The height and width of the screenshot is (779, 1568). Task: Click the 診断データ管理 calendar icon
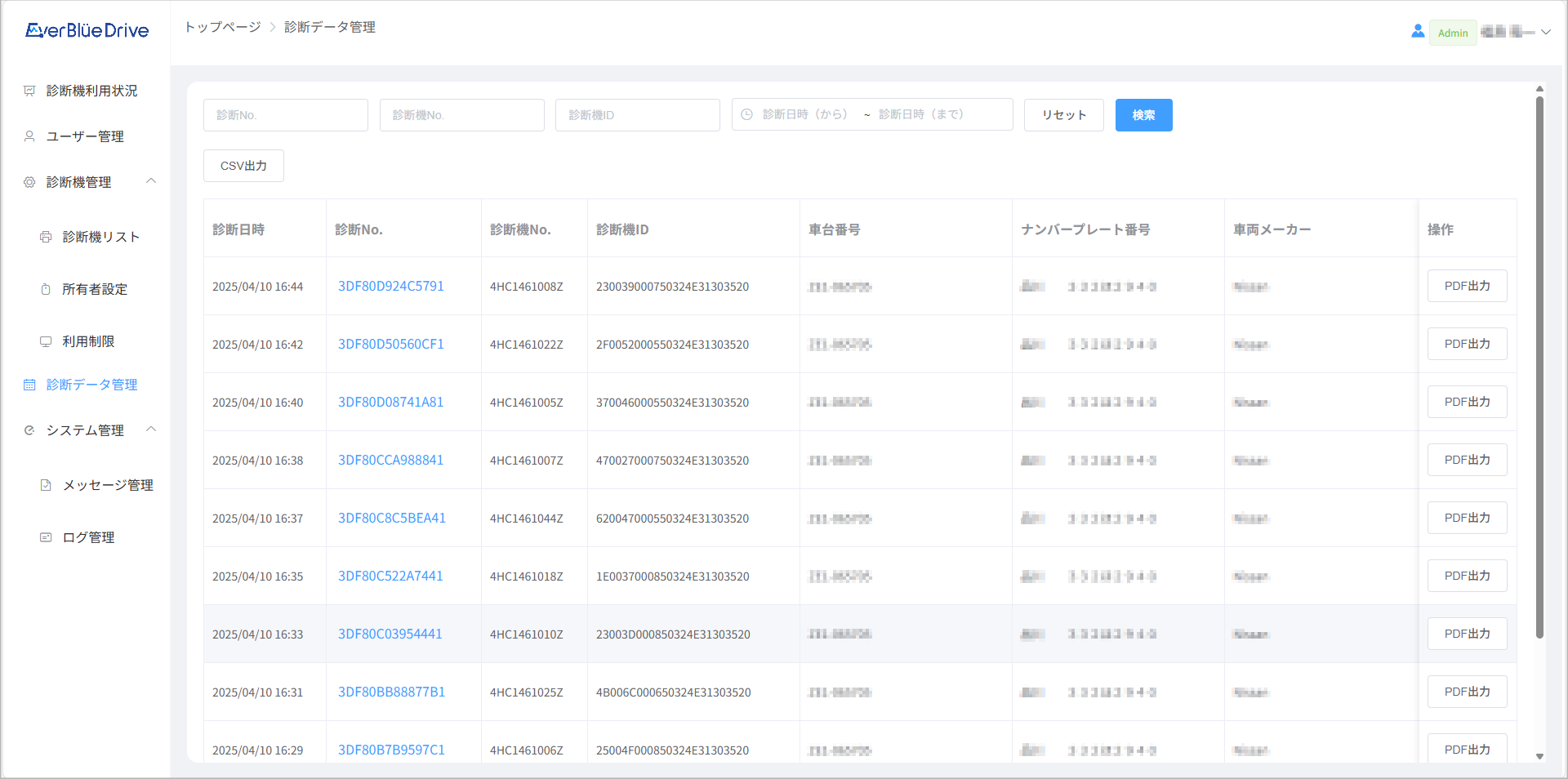(x=29, y=385)
